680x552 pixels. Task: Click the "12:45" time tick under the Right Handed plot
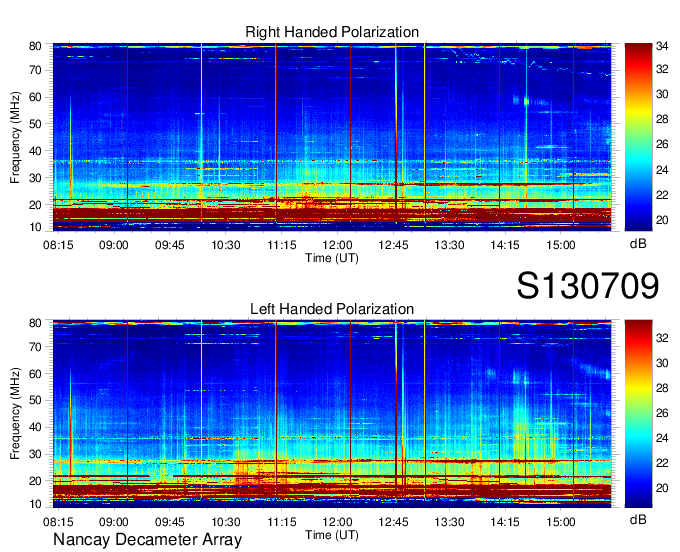tap(393, 245)
